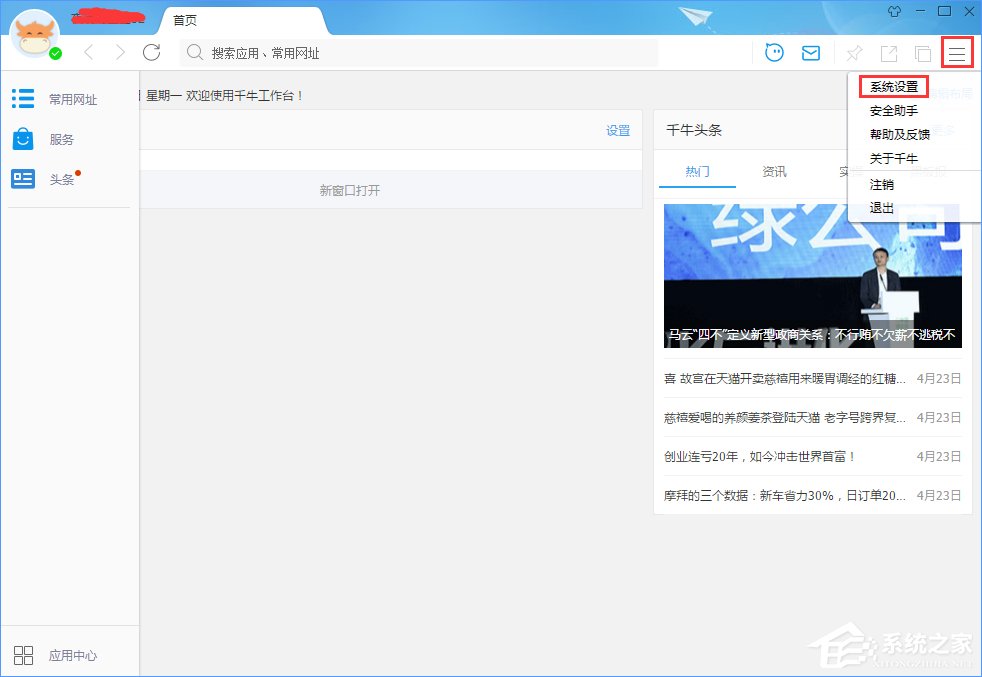
Task: Select 系统设置 from the open menu
Action: (895, 86)
